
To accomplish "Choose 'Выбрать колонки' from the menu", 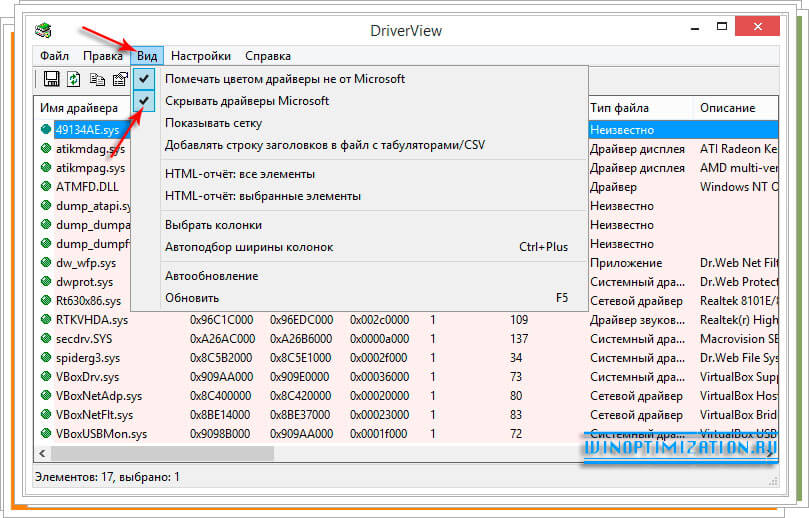I will [213, 225].
